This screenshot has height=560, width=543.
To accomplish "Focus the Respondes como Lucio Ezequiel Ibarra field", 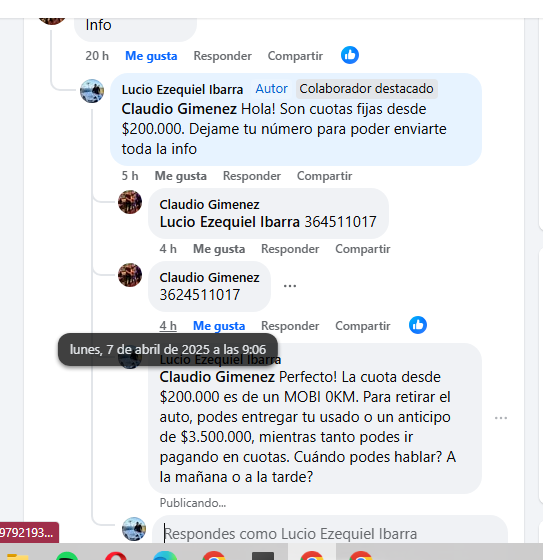I will pyautogui.click(x=330, y=533).
